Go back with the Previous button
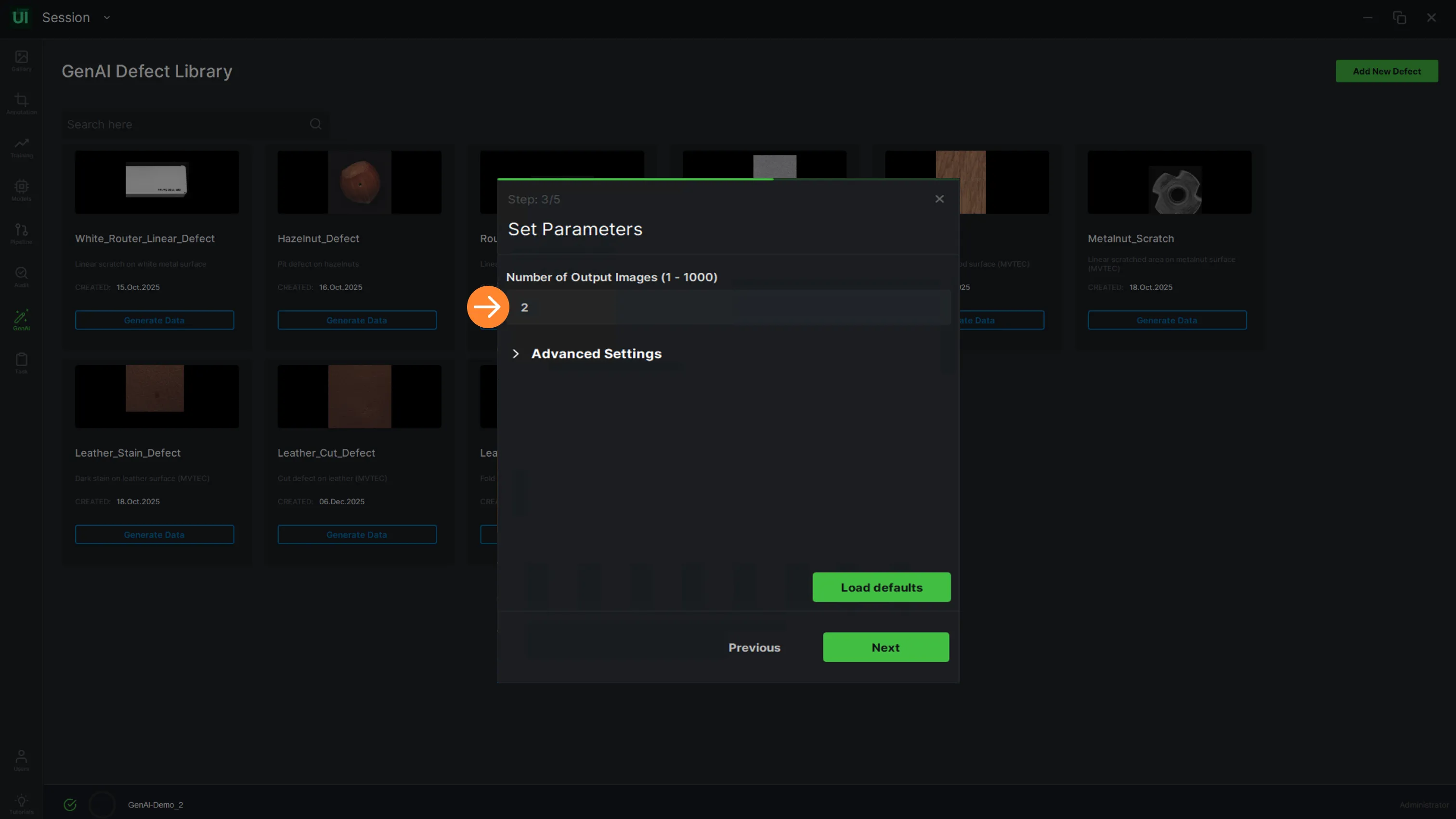Viewport: 1456px width, 819px height. pos(754,647)
